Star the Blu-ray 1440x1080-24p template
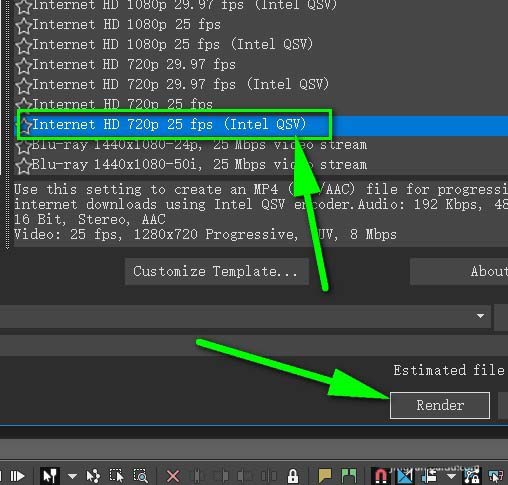508x485 pixels. point(23,146)
